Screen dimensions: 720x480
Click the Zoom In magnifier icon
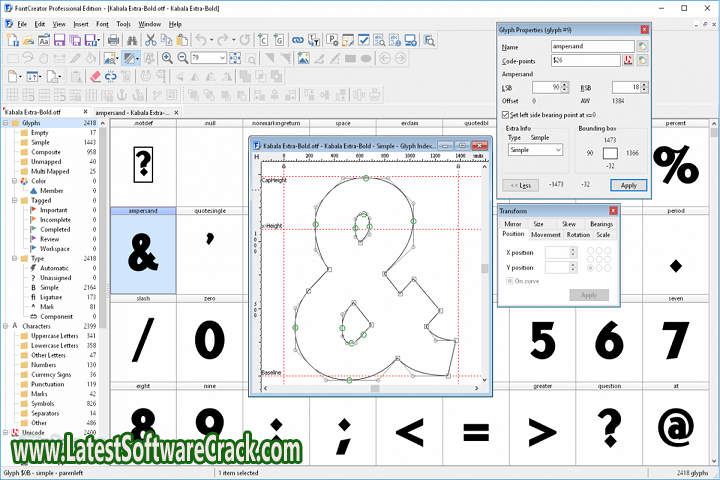tap(167, 58)
